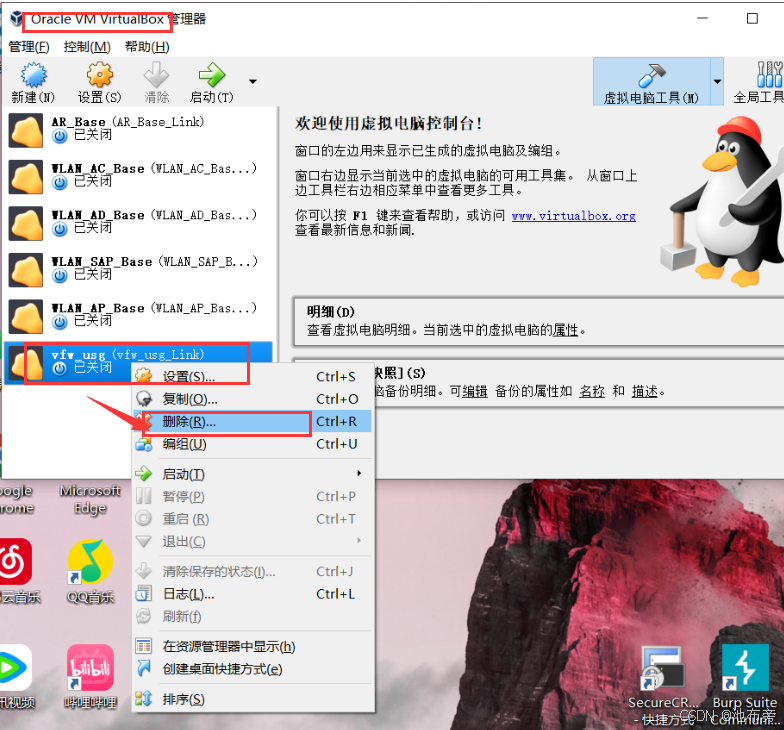Open 日志(L)... from the context menu
The image size is (784, 730).
pos(252,594)
